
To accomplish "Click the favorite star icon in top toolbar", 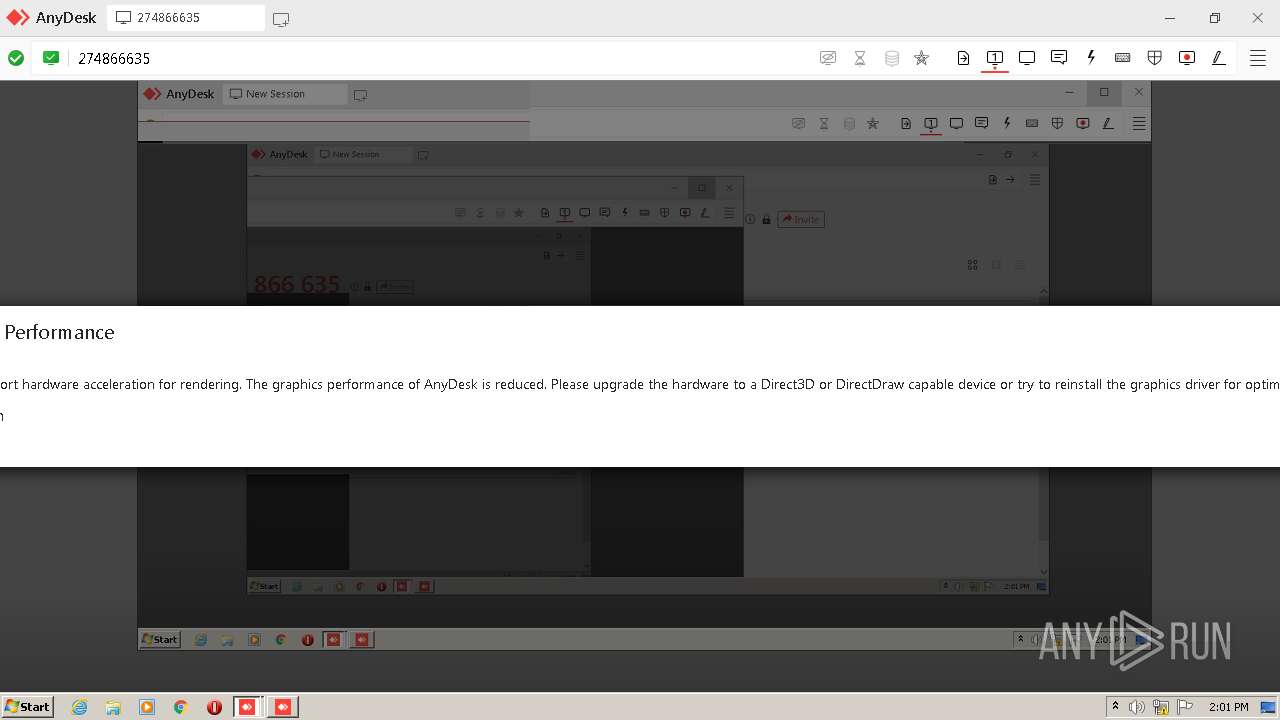I will pos(922,58).
